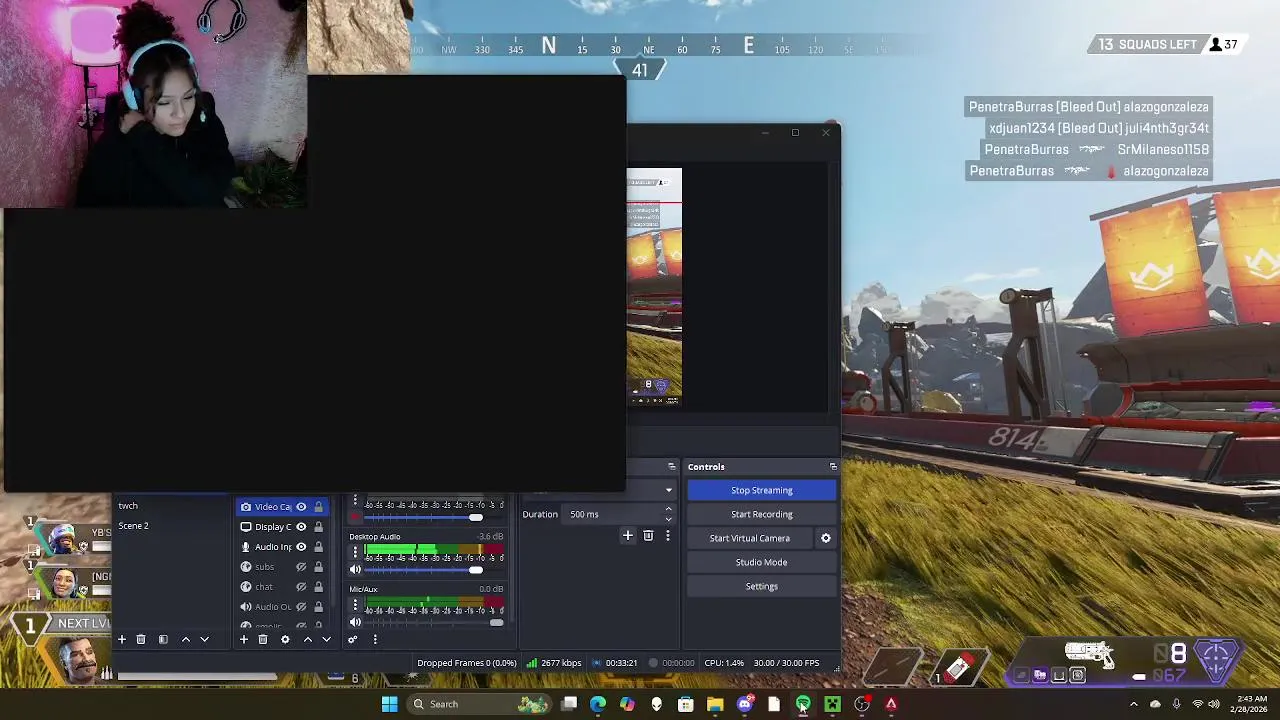
Task: Select the chat source row
Action: 284,587
